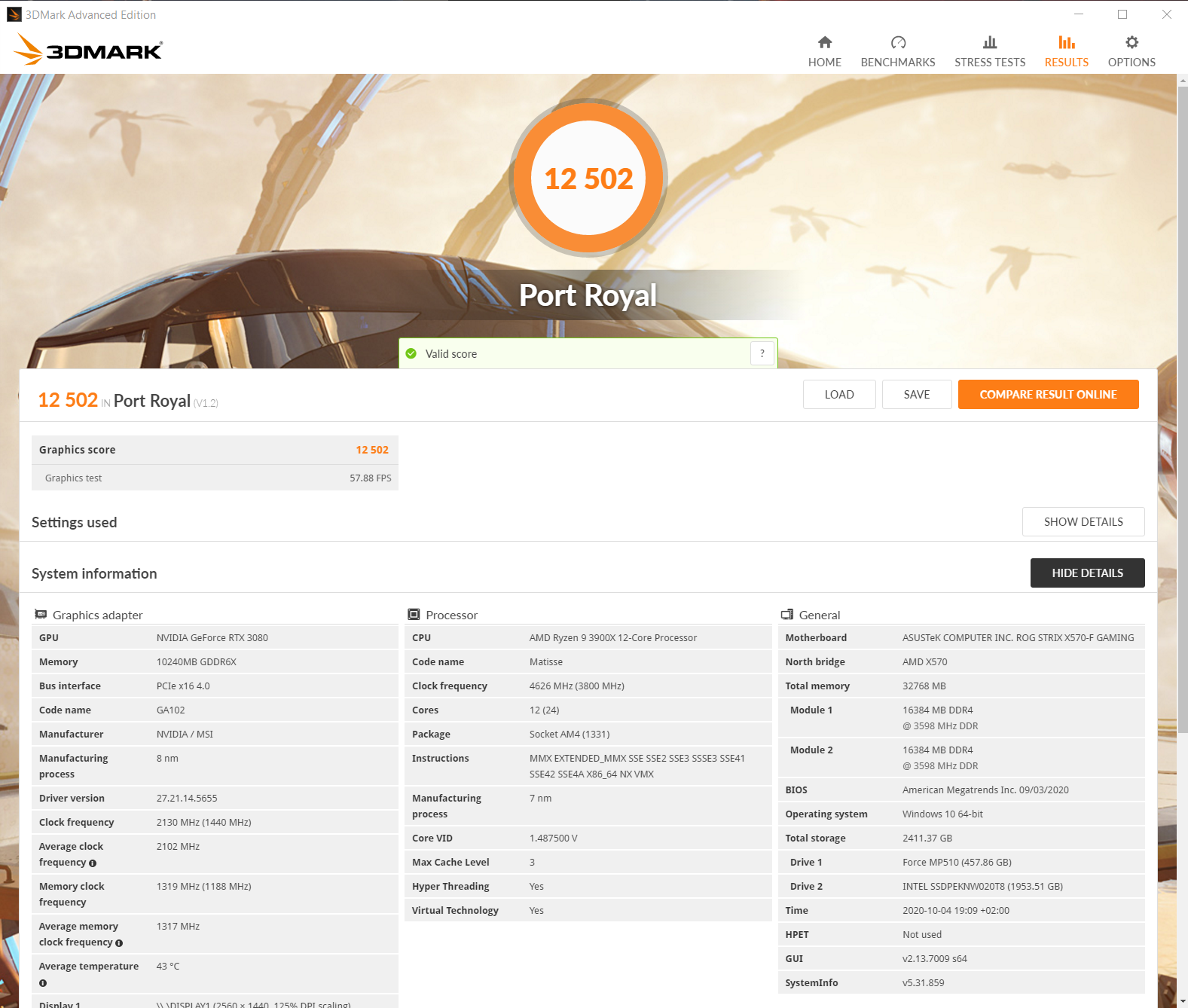Image resolution: width=1188 pixels, height=1008 pixels.
Task: Click the valid score green check icon
Action: click(411, 353)
